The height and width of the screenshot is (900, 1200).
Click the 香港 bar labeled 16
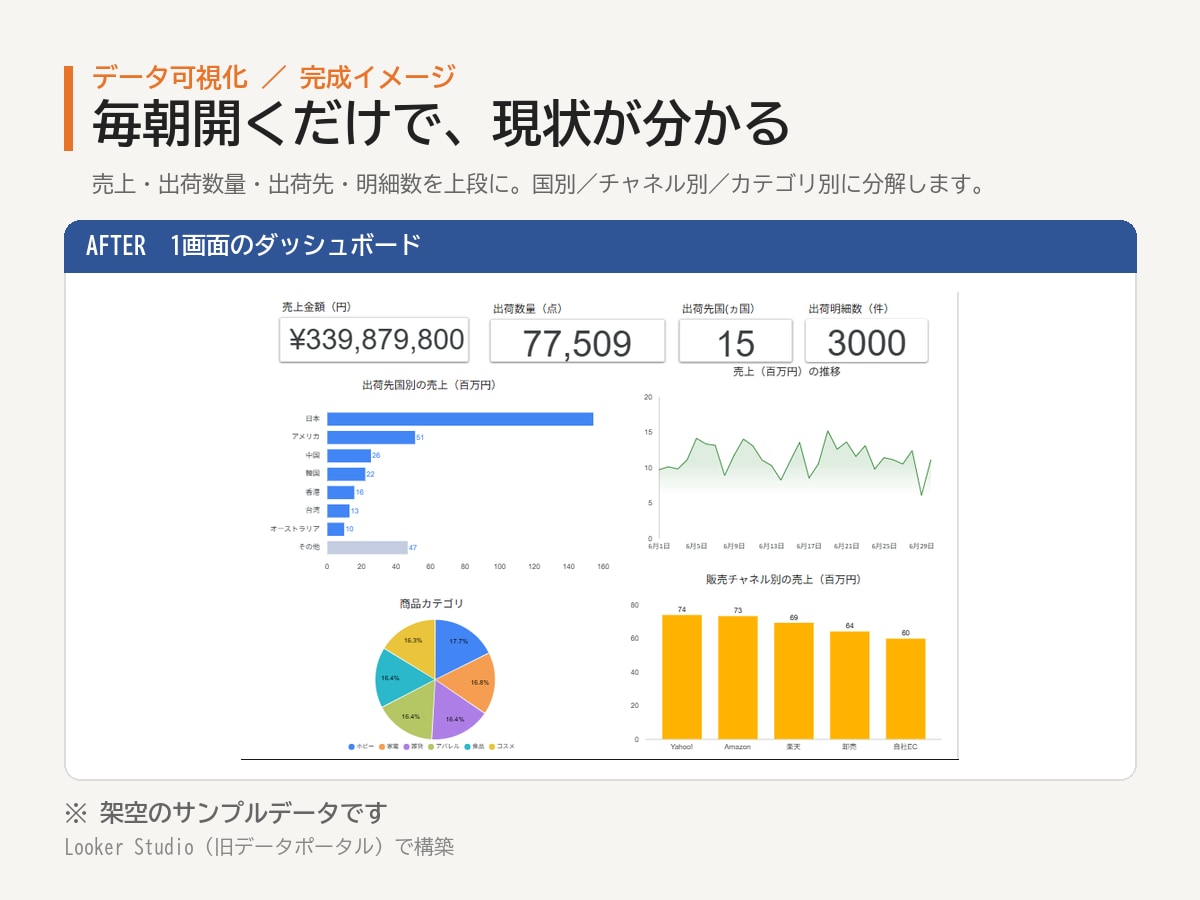340,492
